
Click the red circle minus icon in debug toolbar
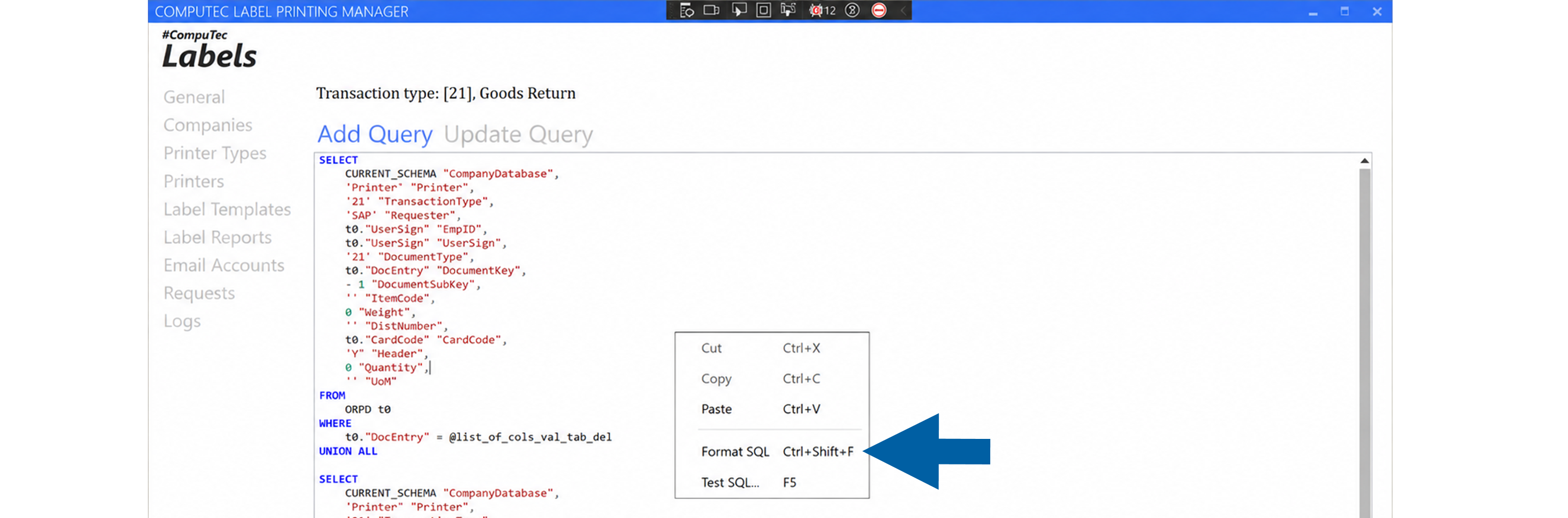(879, 10)
